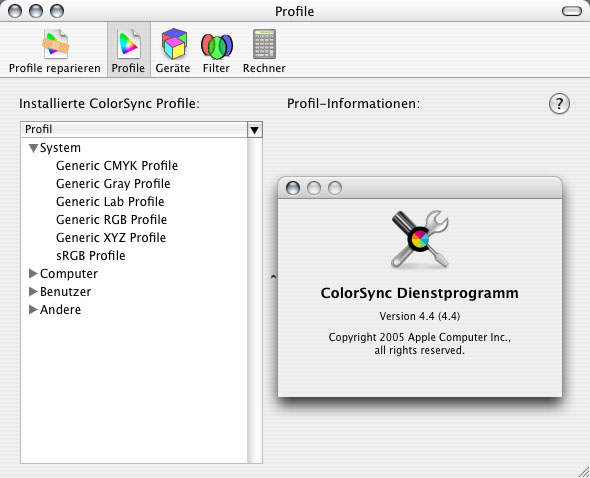Open the Geräte color cube icon
This screenshot has width=590, height=478.
pyautogui.click(x=173, y=51)
